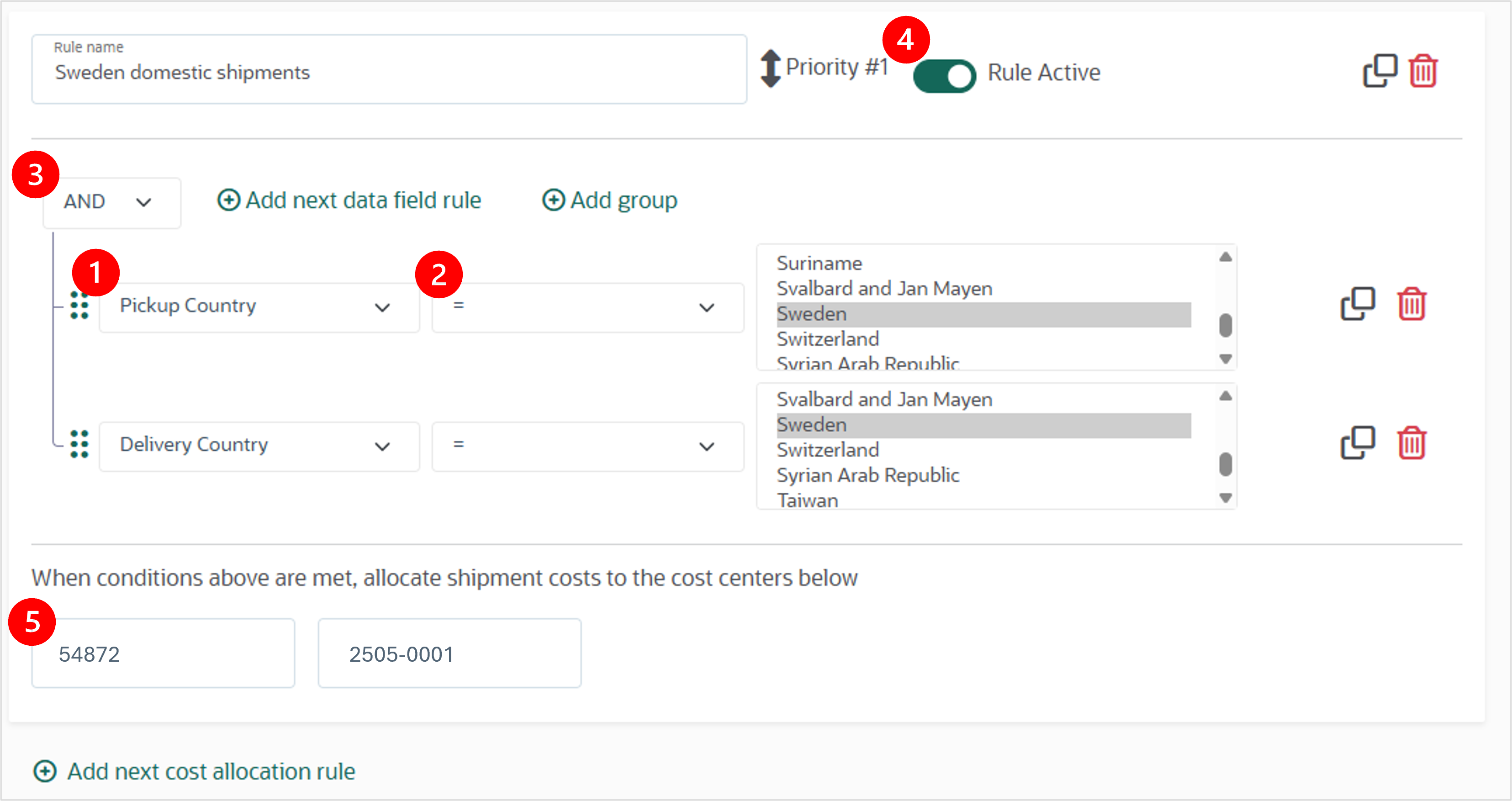The width and height of the screenshot is (1512, 801).
Task: Click the plus icon beside Add next data field rule
Action: [x=229, y=200]
